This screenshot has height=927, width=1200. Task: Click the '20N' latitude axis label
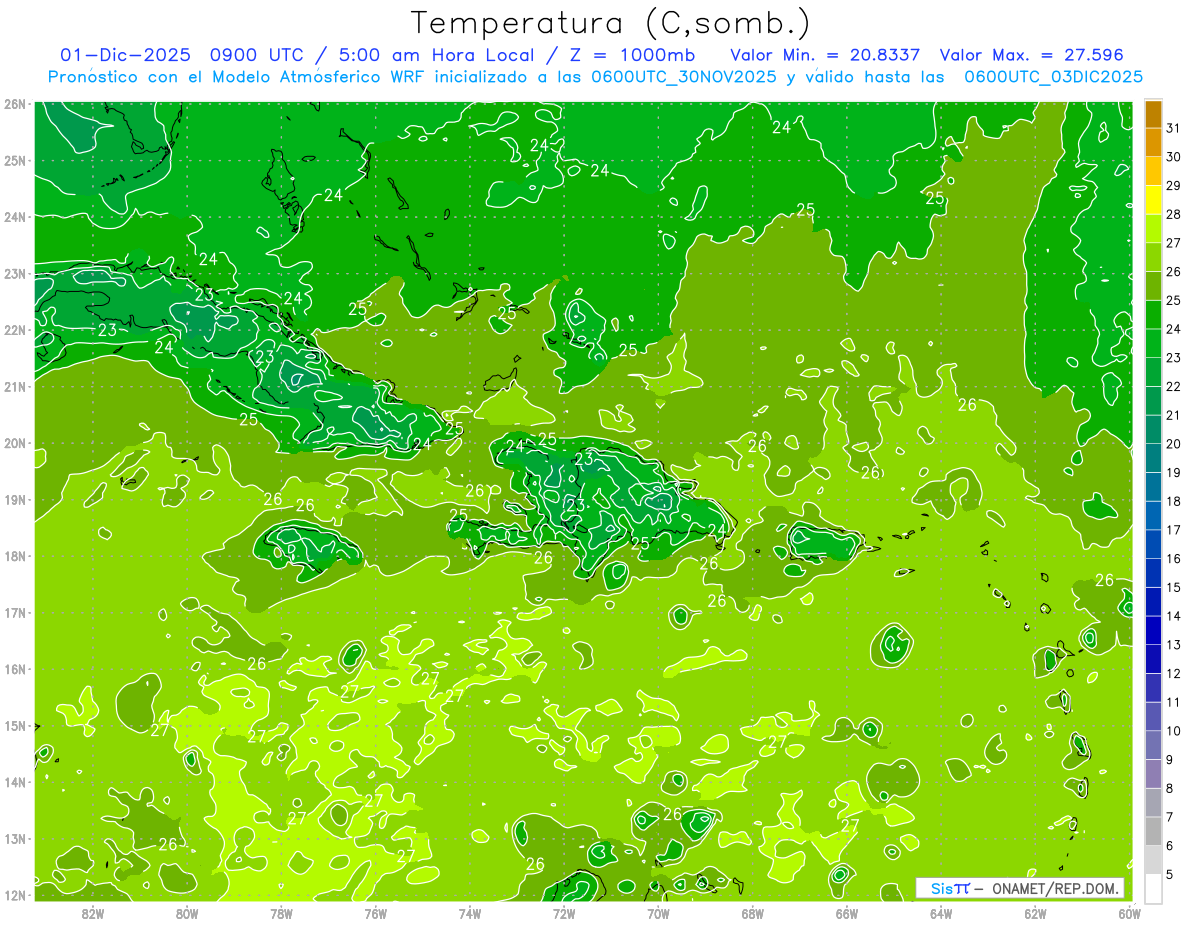(x=14, y=443)
